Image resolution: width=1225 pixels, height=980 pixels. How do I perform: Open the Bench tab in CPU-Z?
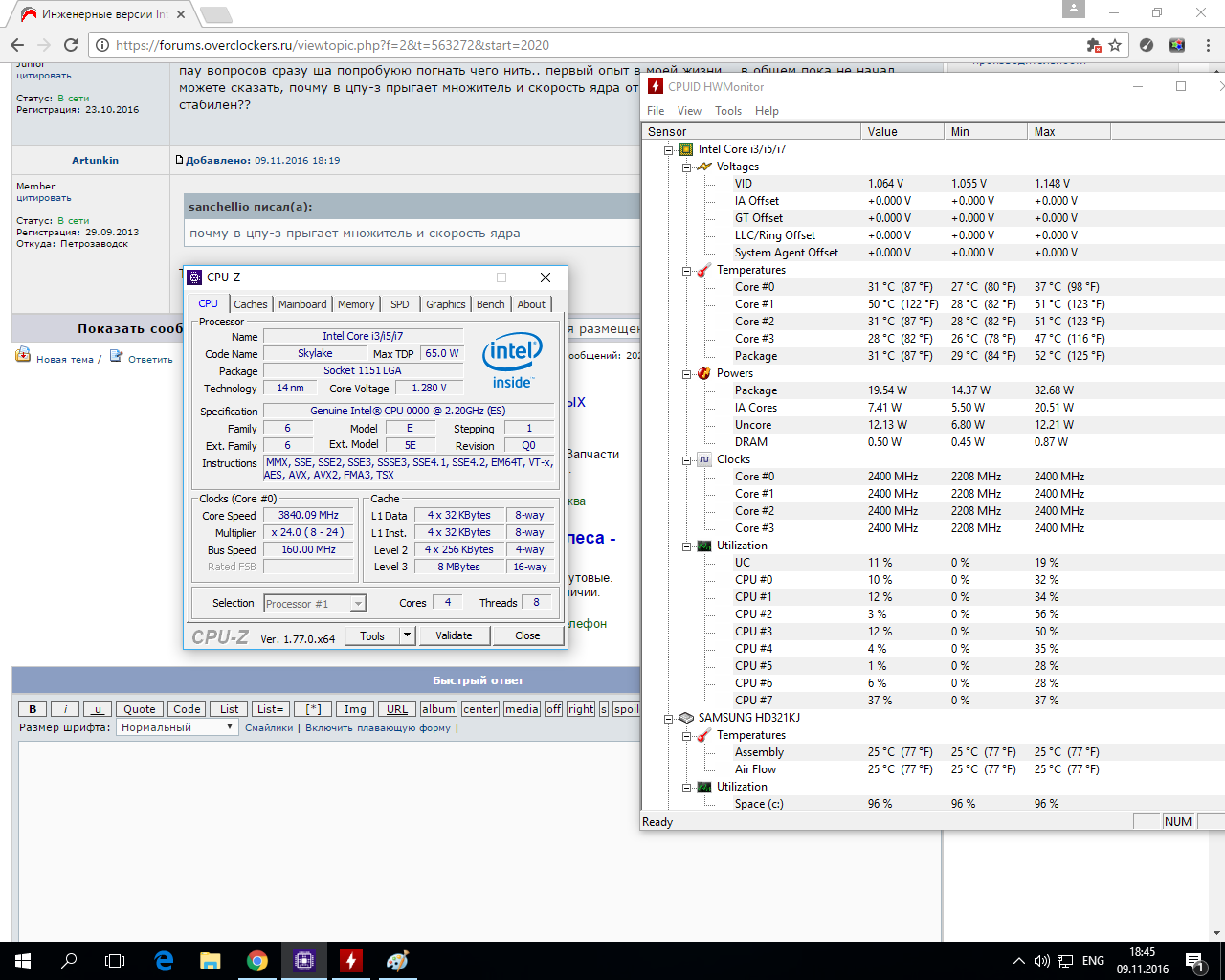click(491, 304)
